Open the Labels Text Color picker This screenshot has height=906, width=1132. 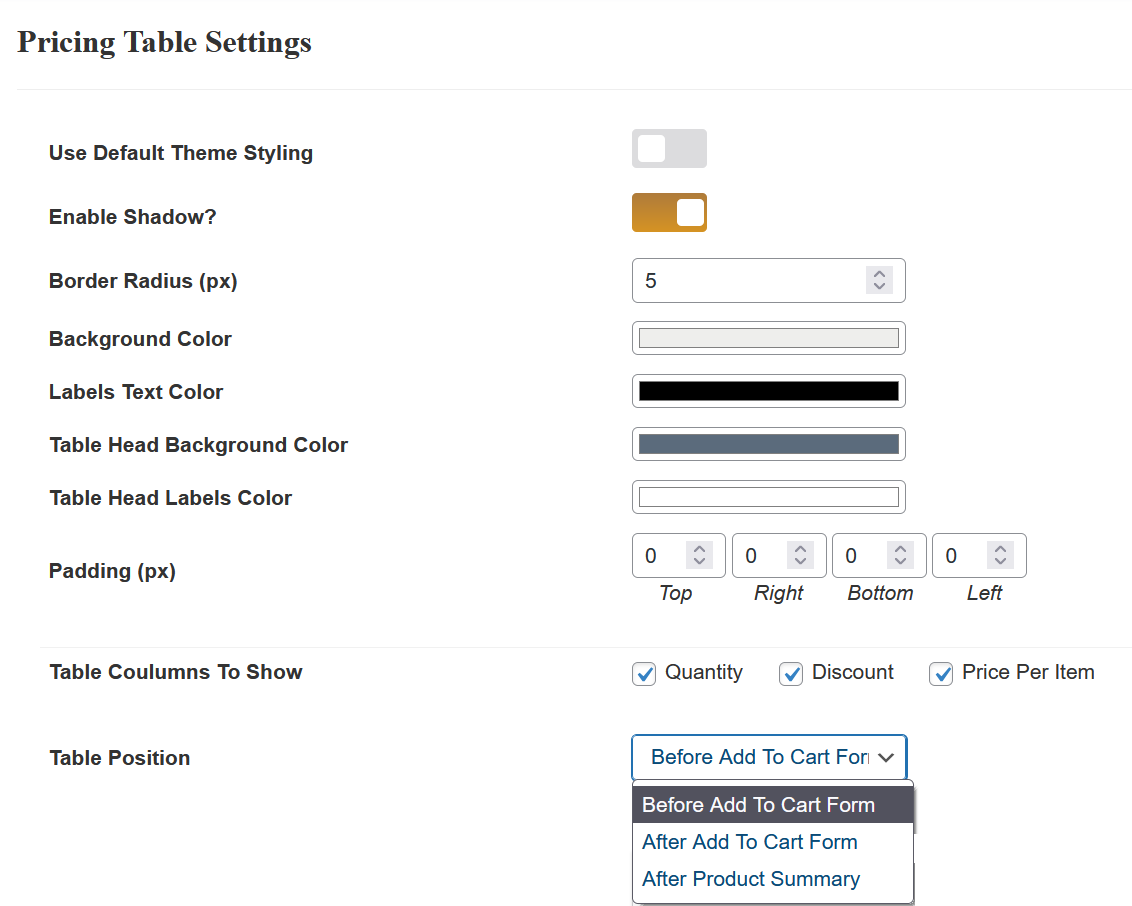point(768,391)
